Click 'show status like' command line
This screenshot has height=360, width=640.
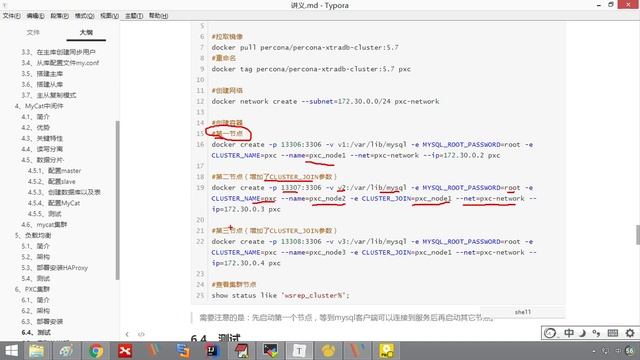pyautogui.click(x=280, y=295)
